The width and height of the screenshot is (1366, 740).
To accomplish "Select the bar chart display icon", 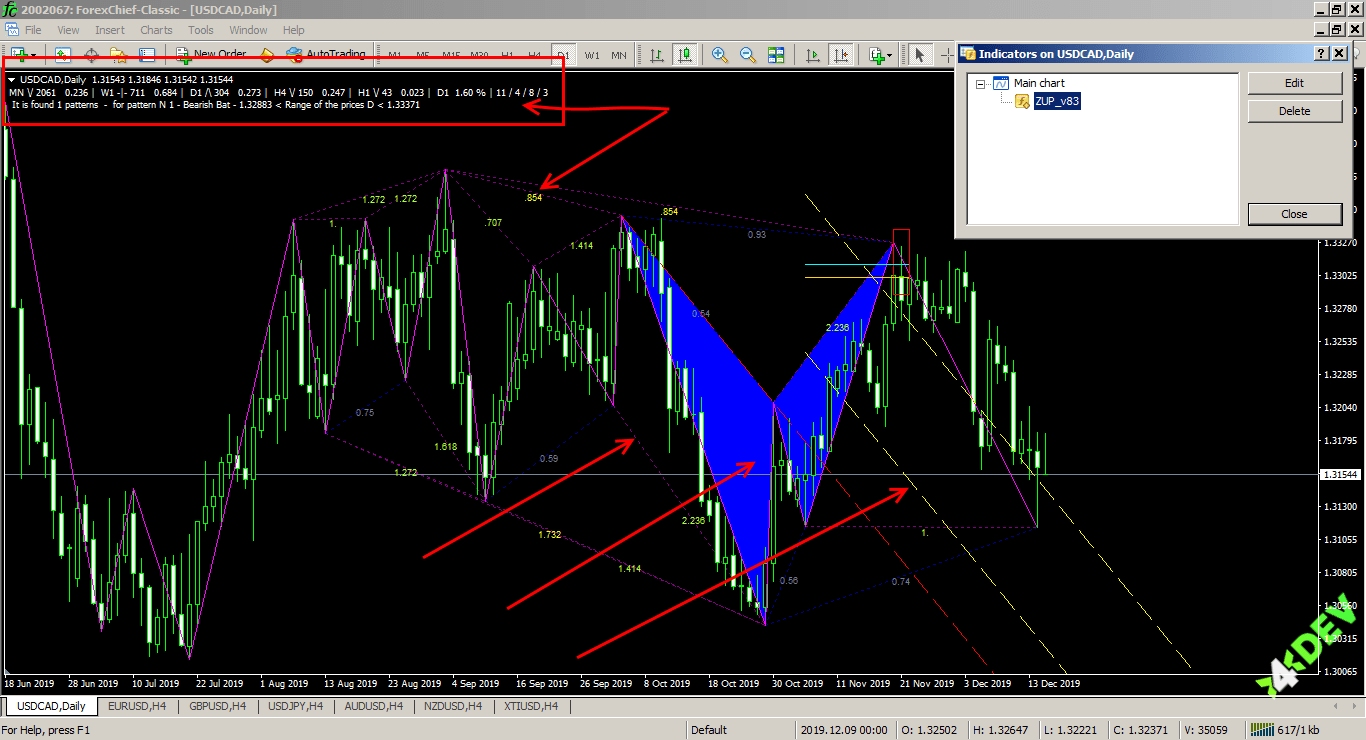I will (657, 55).
